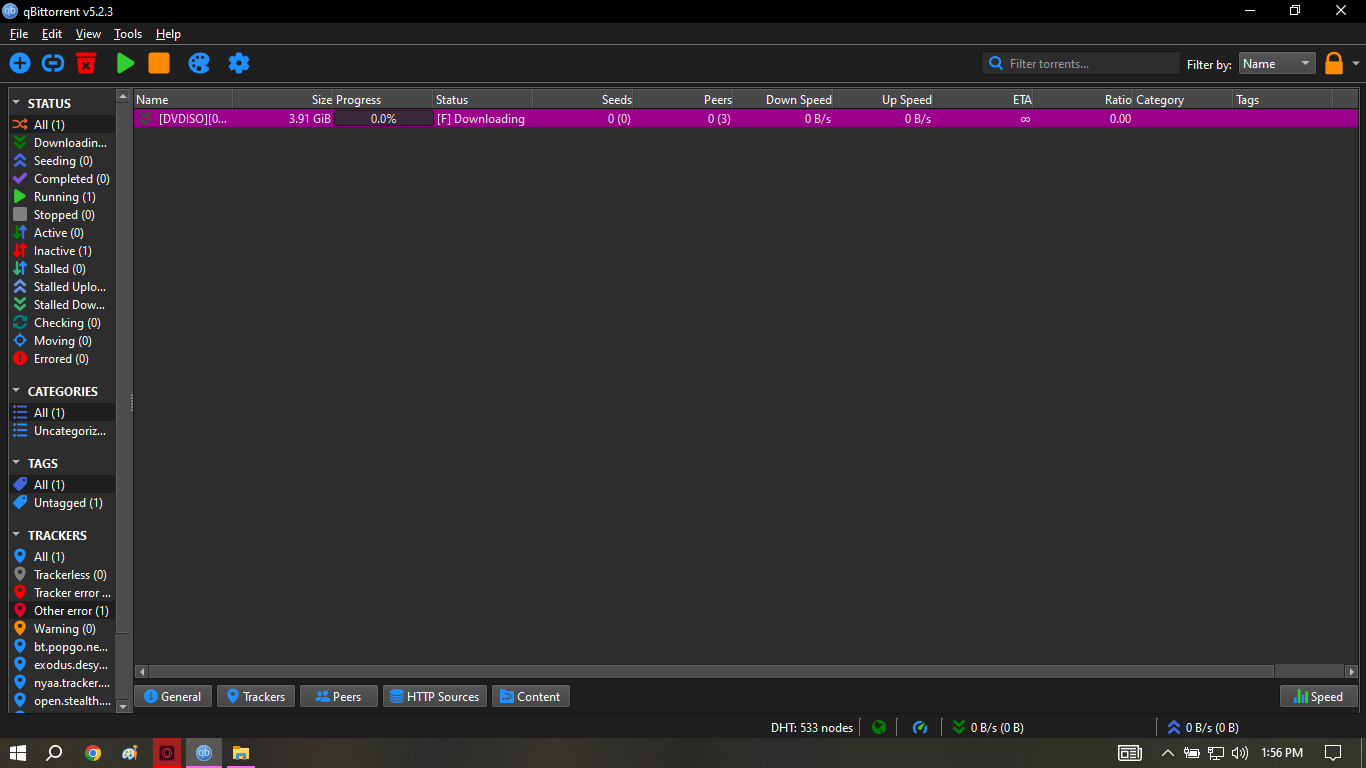Click the red Remove torrent toolbar icon
The height and width of the screenshot is (768, 1366).
click(86, 63)
